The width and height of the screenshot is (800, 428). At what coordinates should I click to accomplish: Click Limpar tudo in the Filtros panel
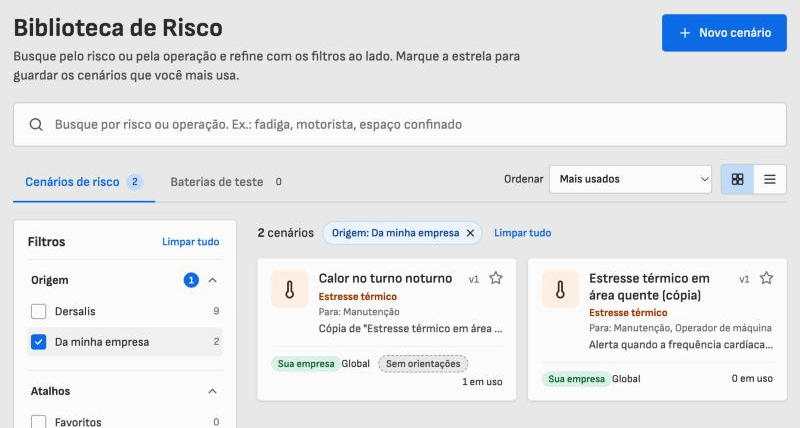(190, 242)
